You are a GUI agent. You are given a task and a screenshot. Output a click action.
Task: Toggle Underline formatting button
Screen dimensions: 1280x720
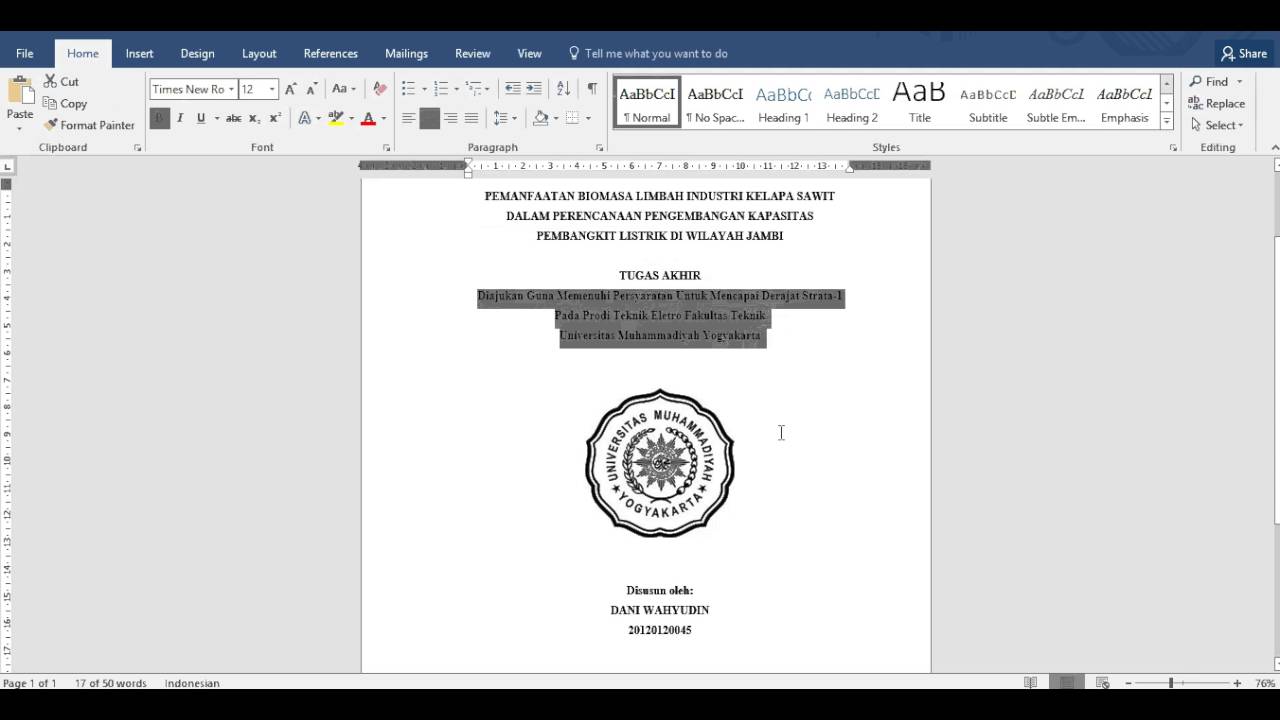(201, 118)
